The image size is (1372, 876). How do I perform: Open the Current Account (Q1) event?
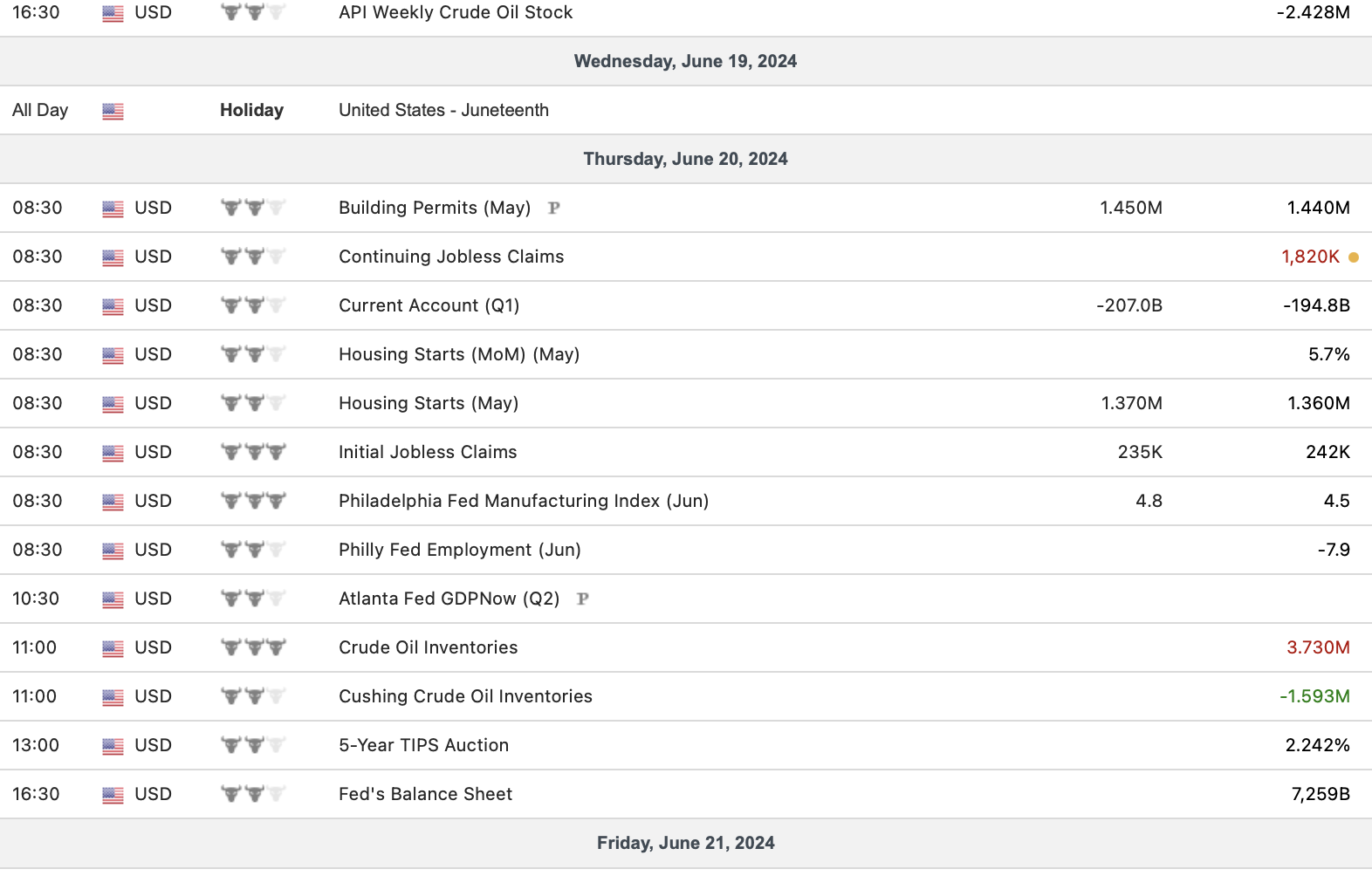coord(429,305)
